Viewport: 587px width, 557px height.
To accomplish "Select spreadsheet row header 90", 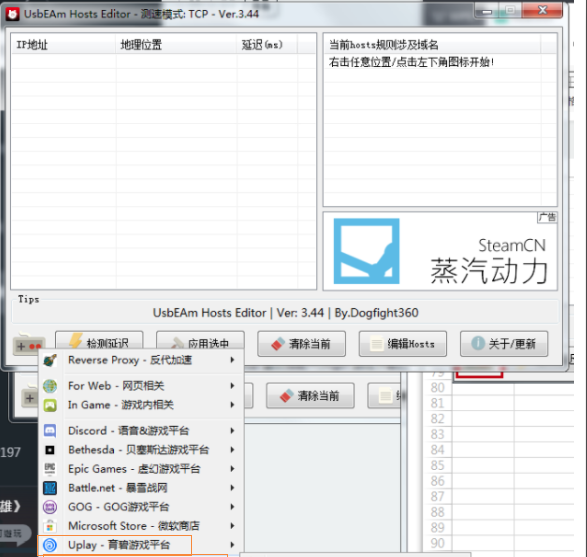I will pyautogui.click(x=437, y=543).
